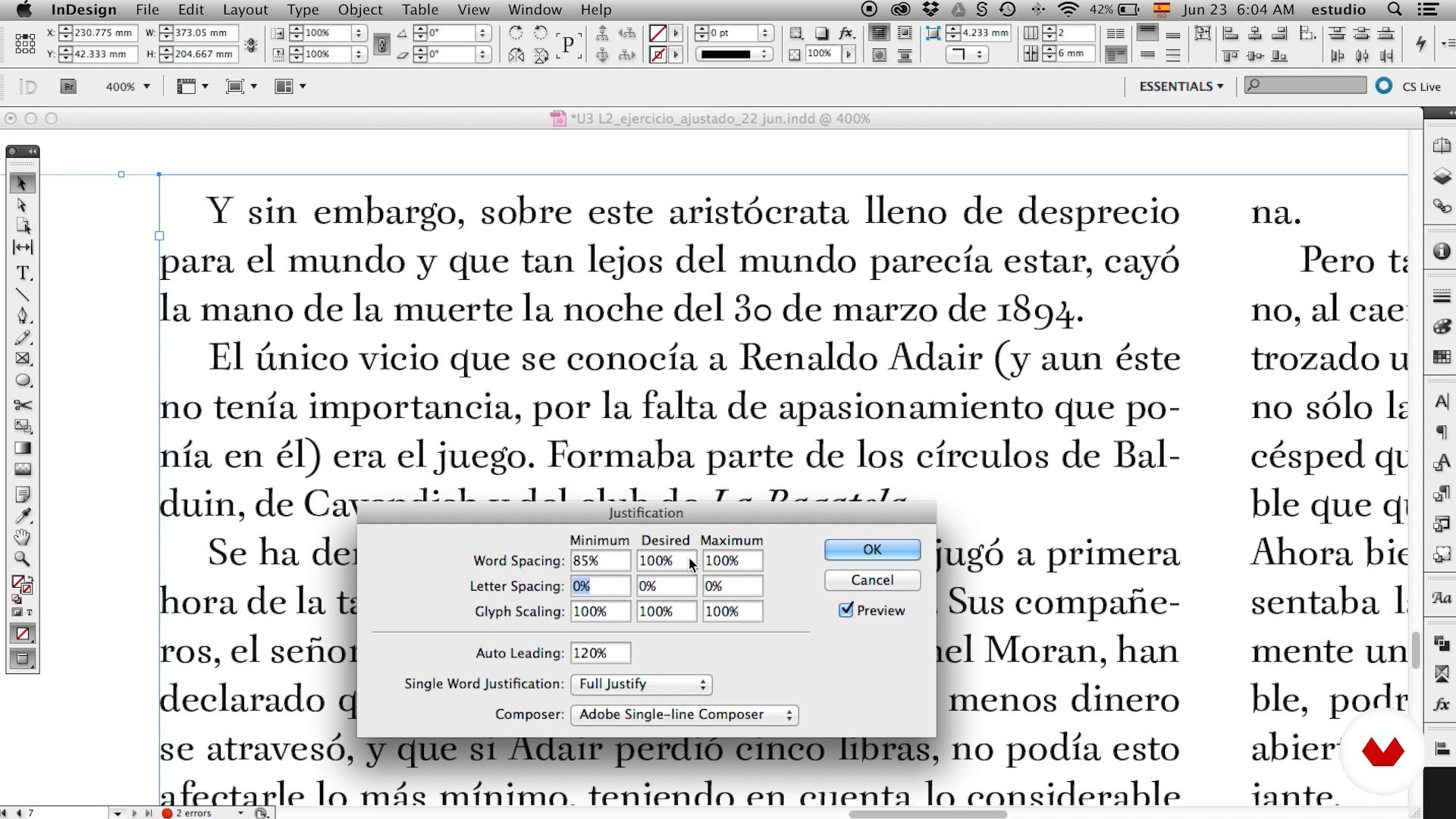Select the Type tool
The image size is (1456, 819).
tap(23, 273)
